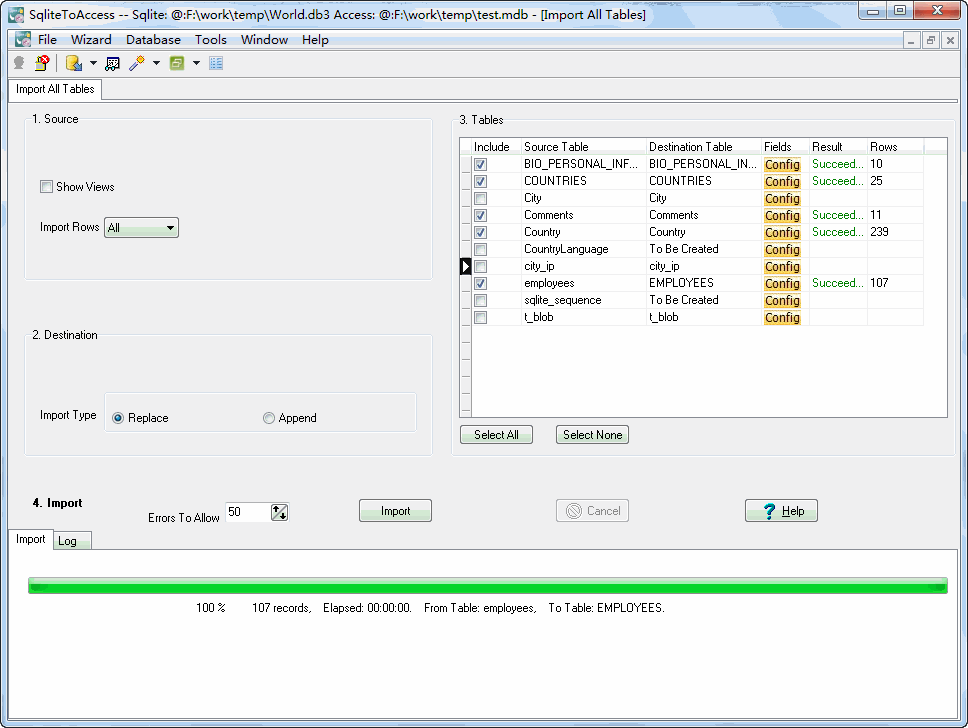Click the row indicator arrow for city_ip
The image size is (968, 728).
[465, 266]
